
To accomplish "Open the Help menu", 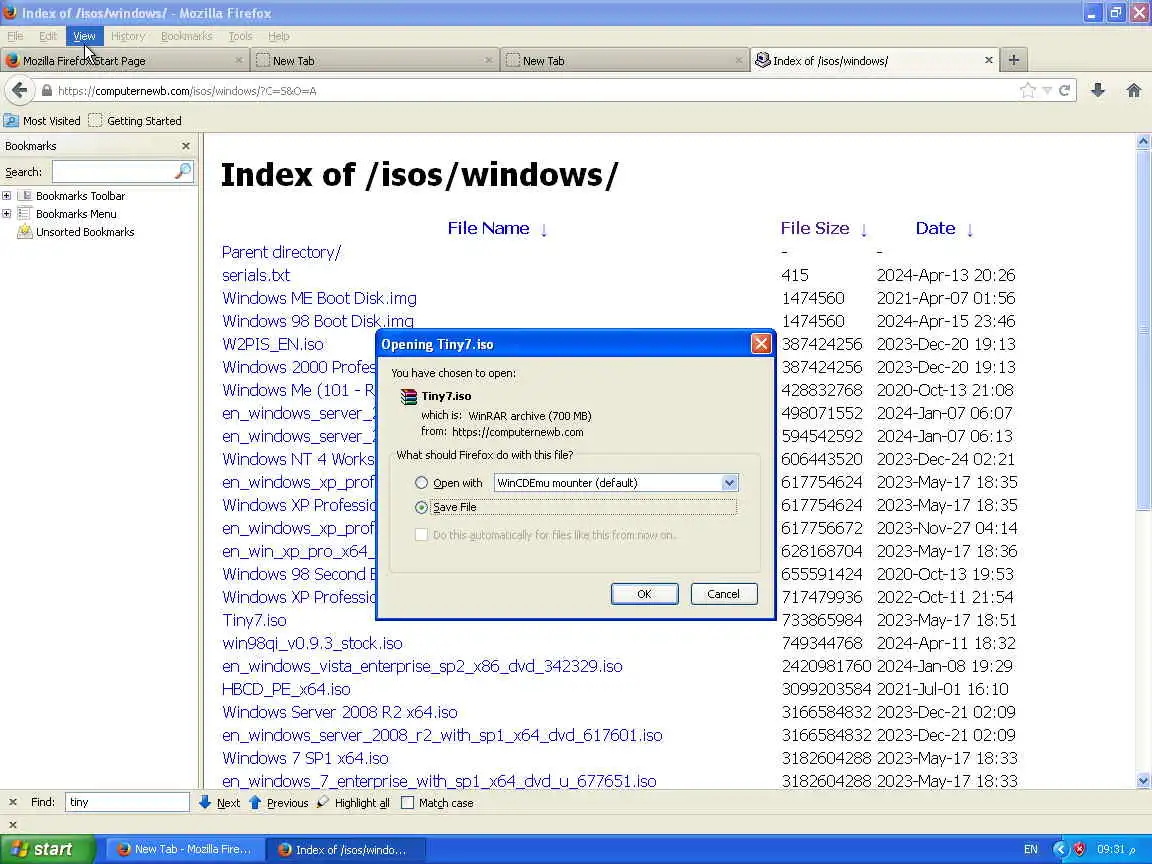I will (x=278, y=36).
